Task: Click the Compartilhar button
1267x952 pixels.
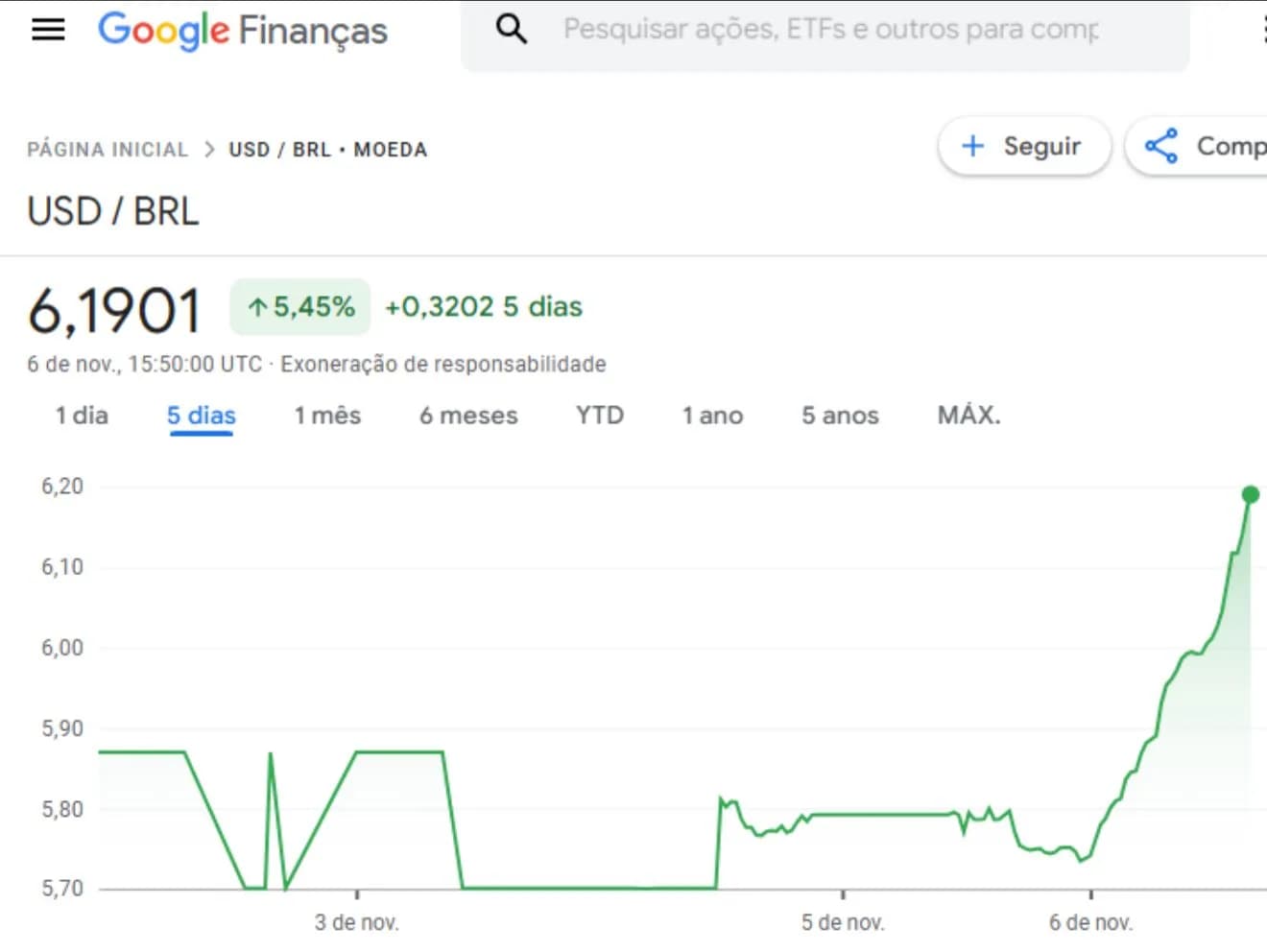Action: point(1219,146)
